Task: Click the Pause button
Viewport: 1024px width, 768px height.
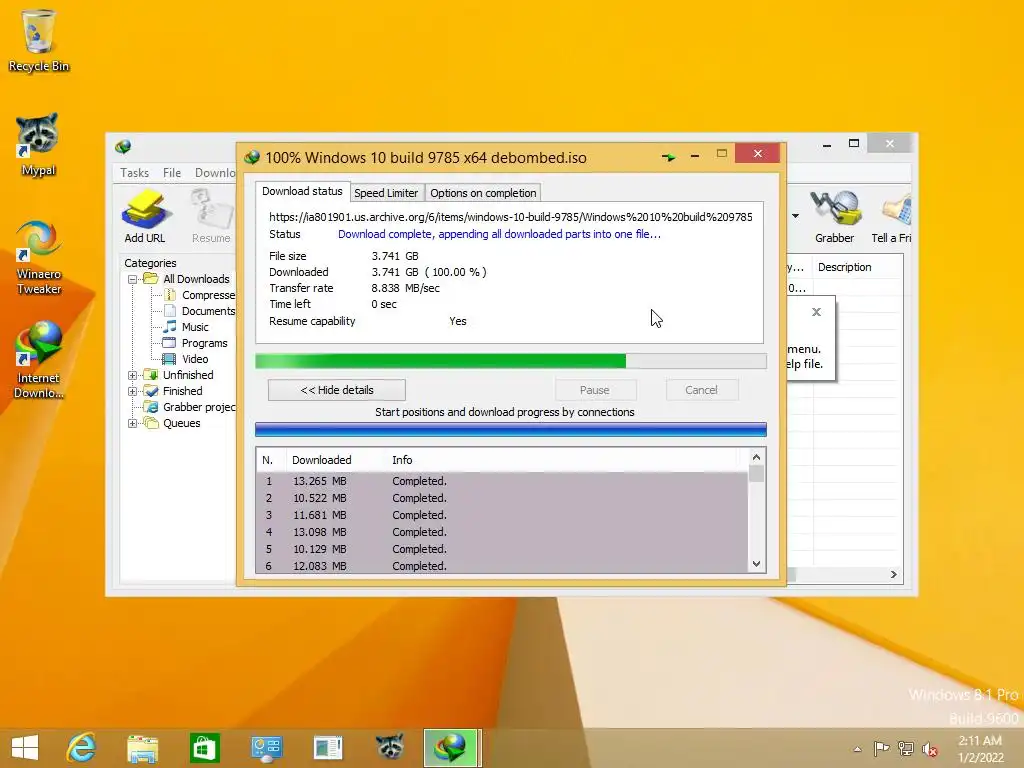Action: 594,390
